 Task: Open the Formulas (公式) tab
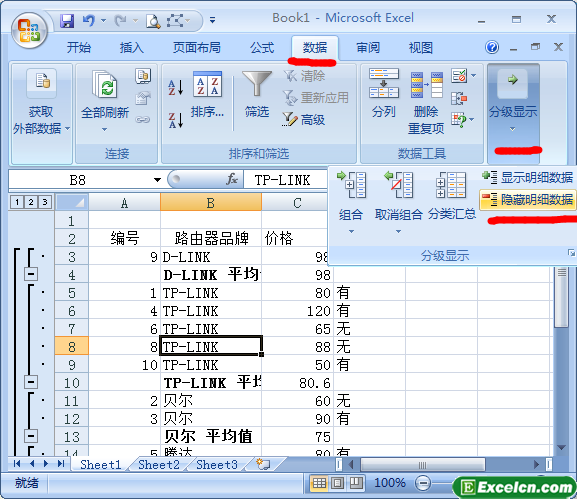[262, 47]
